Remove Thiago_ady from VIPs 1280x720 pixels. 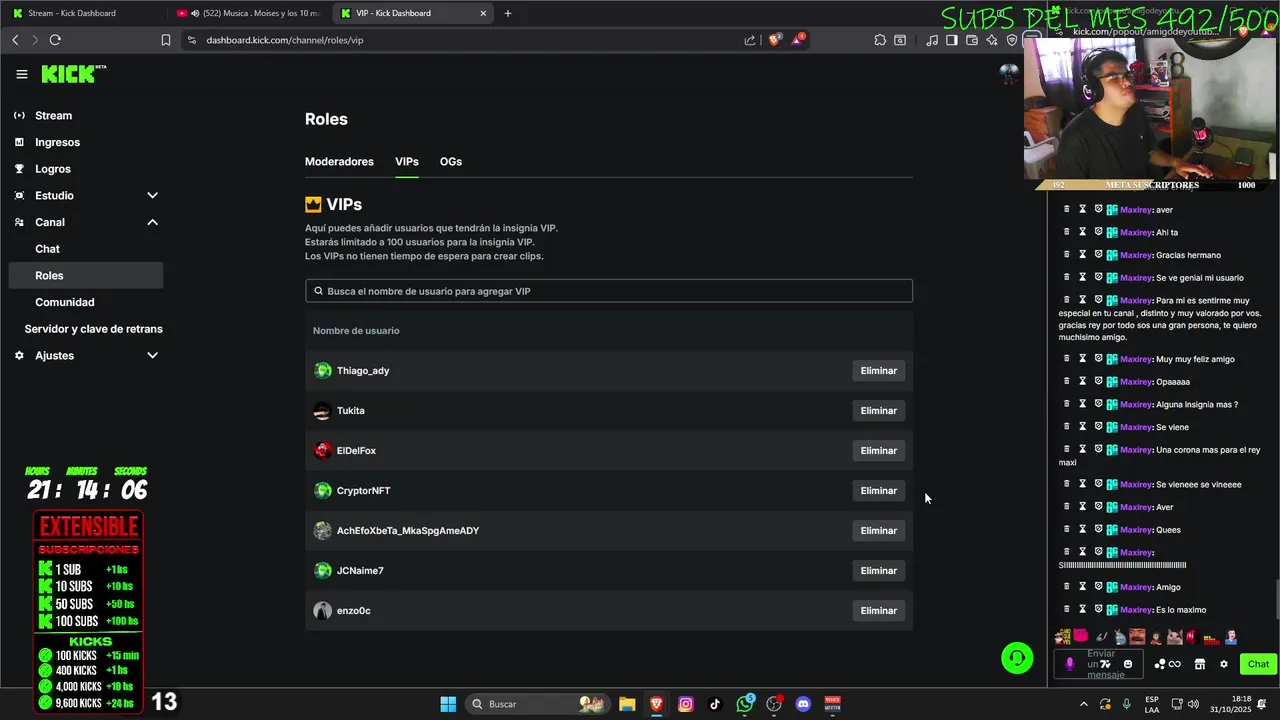pyautogui.click(x=878, y=371)
